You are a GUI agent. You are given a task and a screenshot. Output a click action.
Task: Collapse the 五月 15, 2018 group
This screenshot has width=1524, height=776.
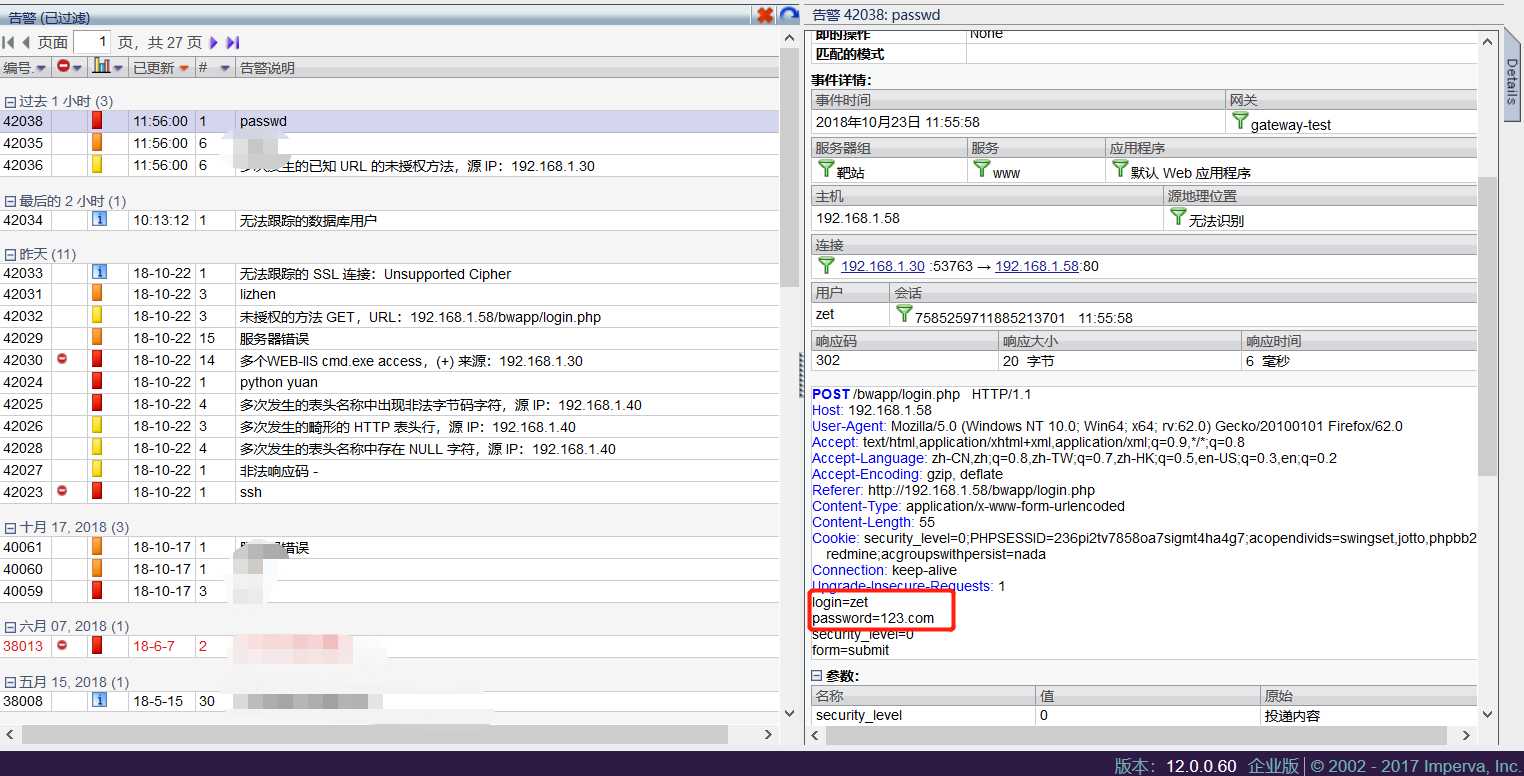pyautogui.click(x=10, y=682)
